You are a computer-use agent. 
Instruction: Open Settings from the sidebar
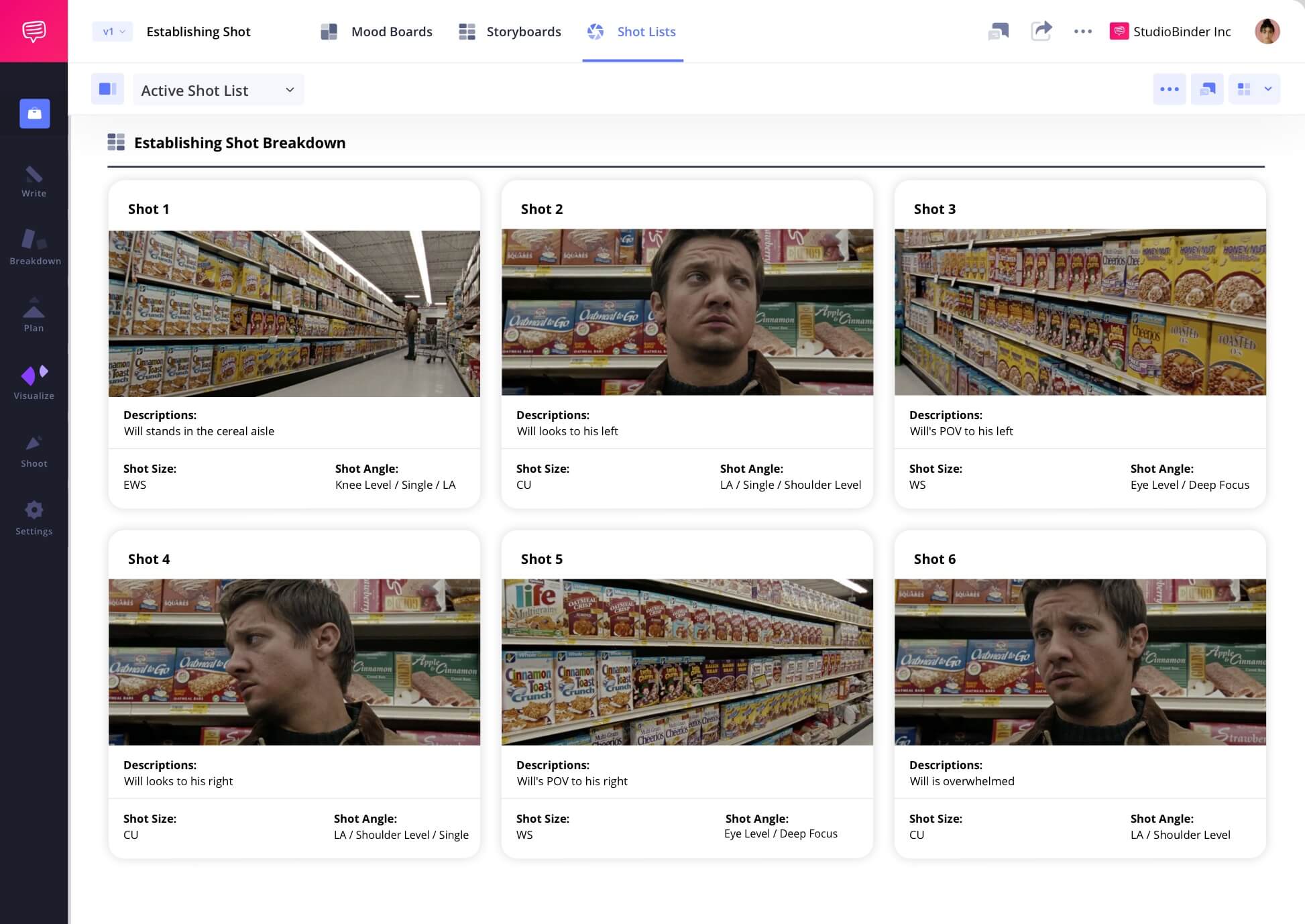(x=34, y=518)
